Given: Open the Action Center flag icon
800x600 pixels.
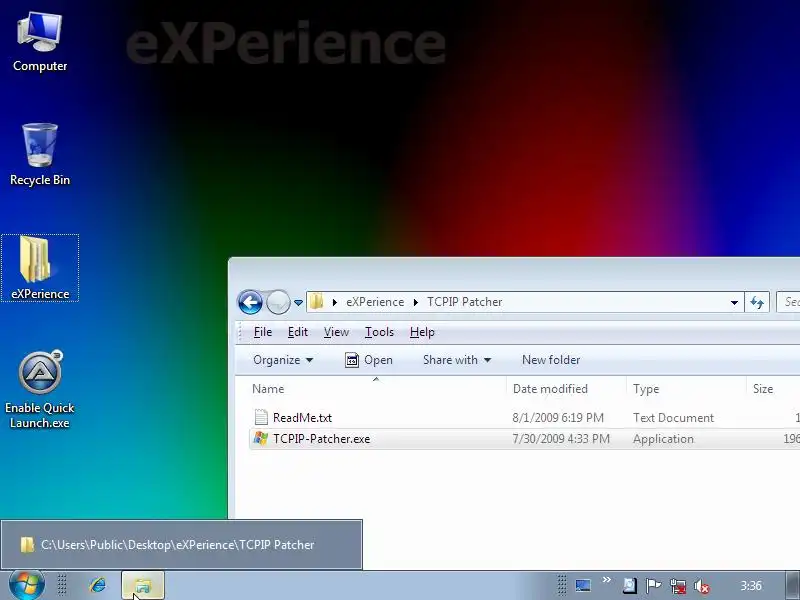Looking at the screenshot, I should 654,586.
